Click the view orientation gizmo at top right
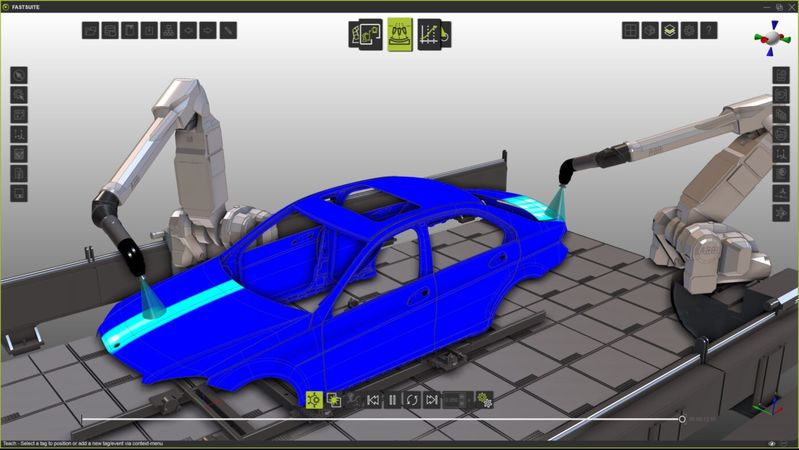Image resolution: width=799 pixels, height=450 pixels. (771, 37)
